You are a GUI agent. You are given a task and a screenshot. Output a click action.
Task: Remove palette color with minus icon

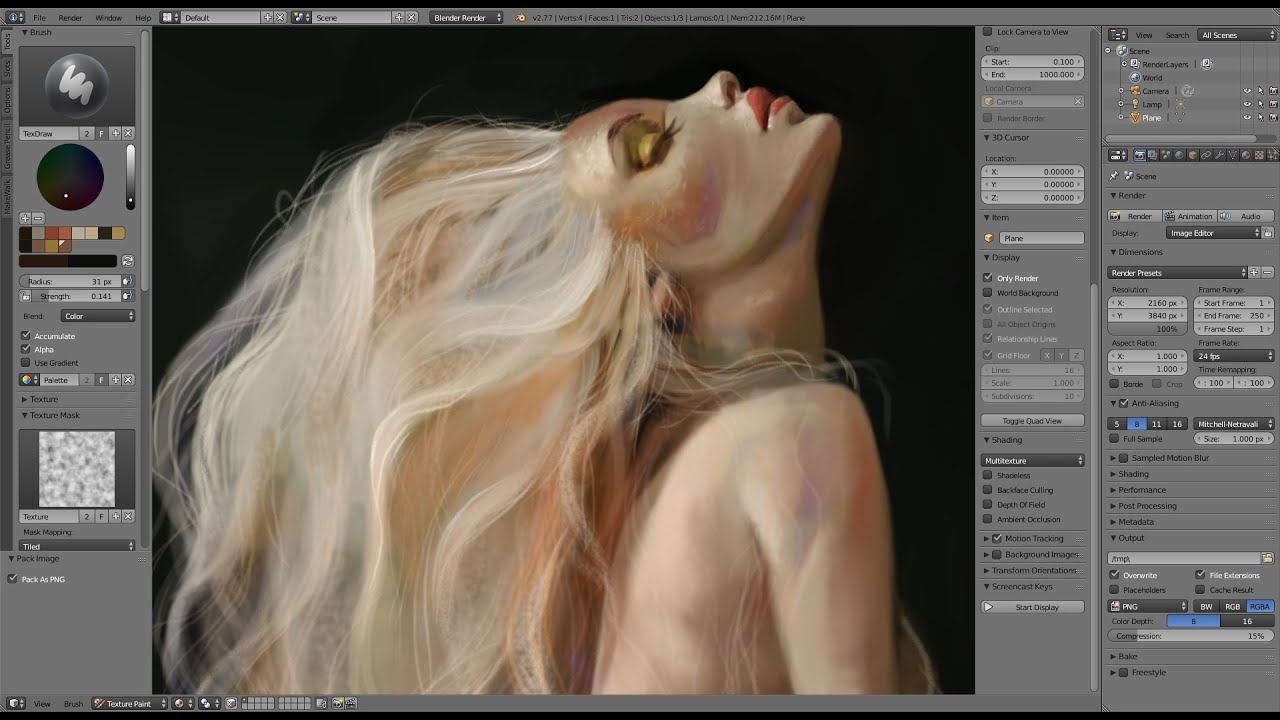[38, 218]
